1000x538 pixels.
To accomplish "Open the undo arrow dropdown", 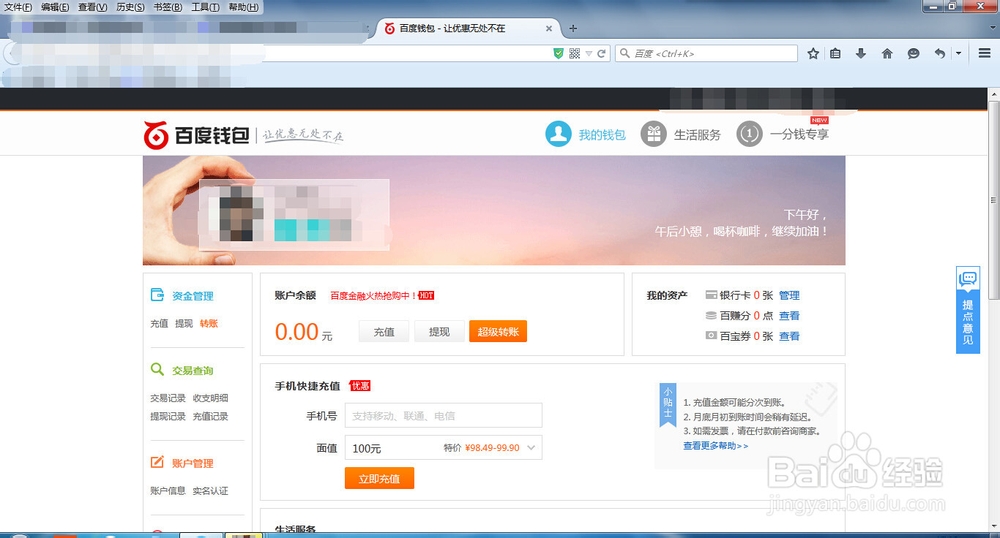I will (959, 54).
